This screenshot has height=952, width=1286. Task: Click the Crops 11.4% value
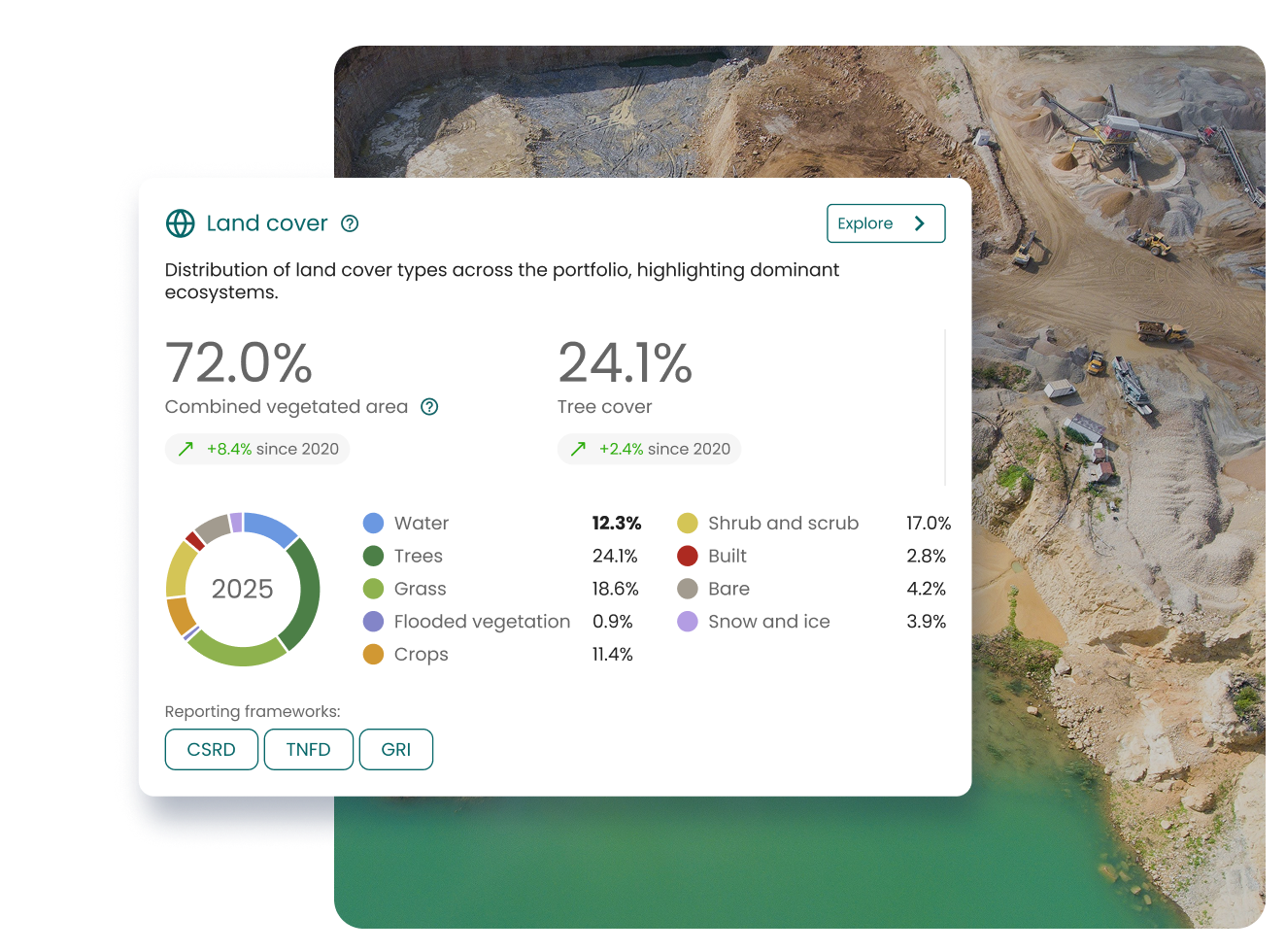(x=613, y=655)
